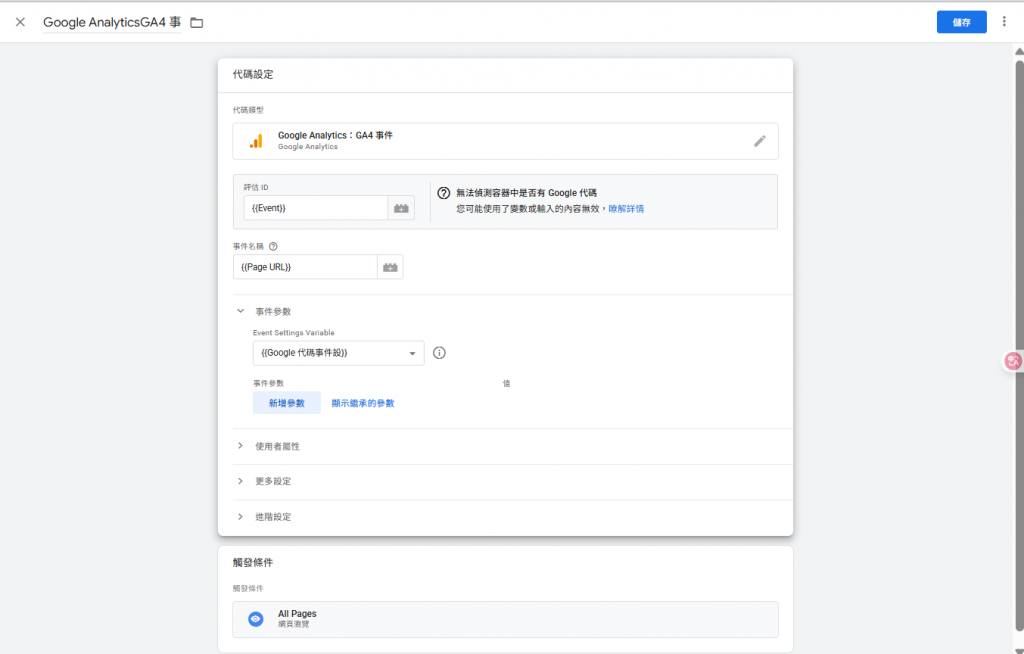Open Event Settings Variable dropdown
The width and height of the screenshot is (1024, 654).
338,353
